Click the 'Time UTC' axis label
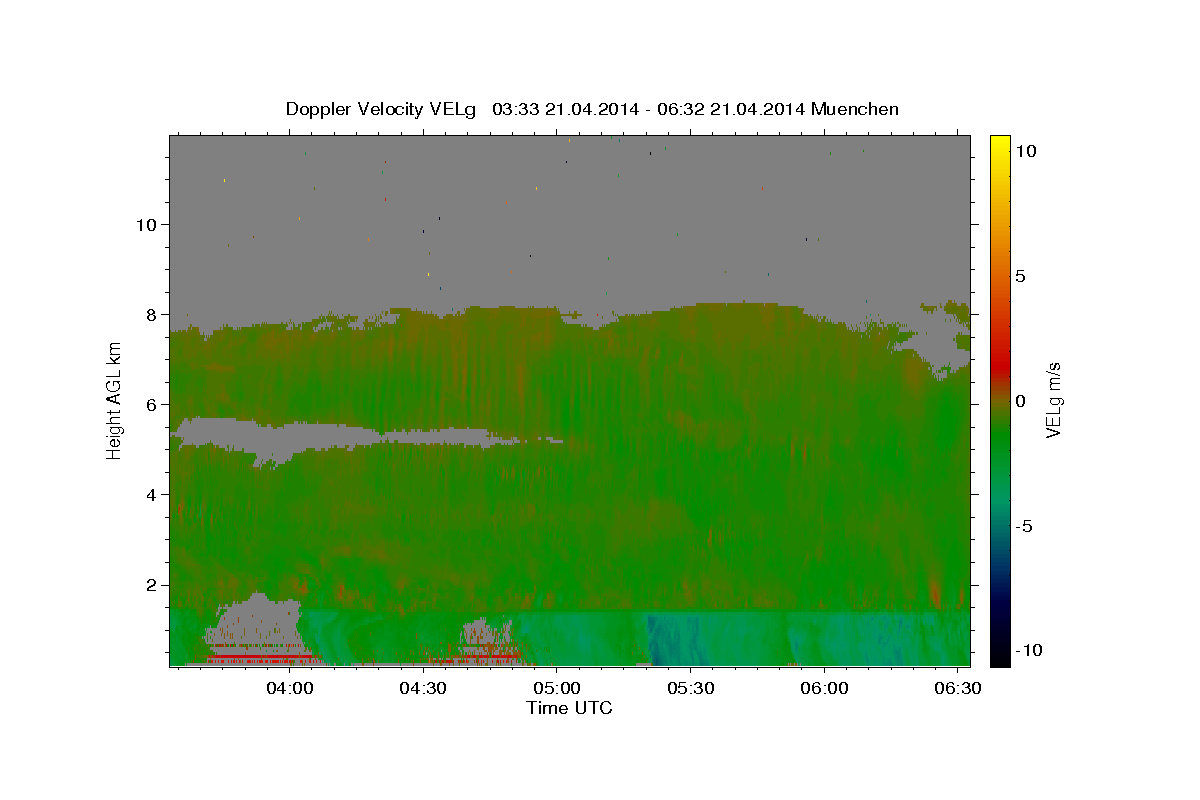1200x800 pixels. pos(569,708)
